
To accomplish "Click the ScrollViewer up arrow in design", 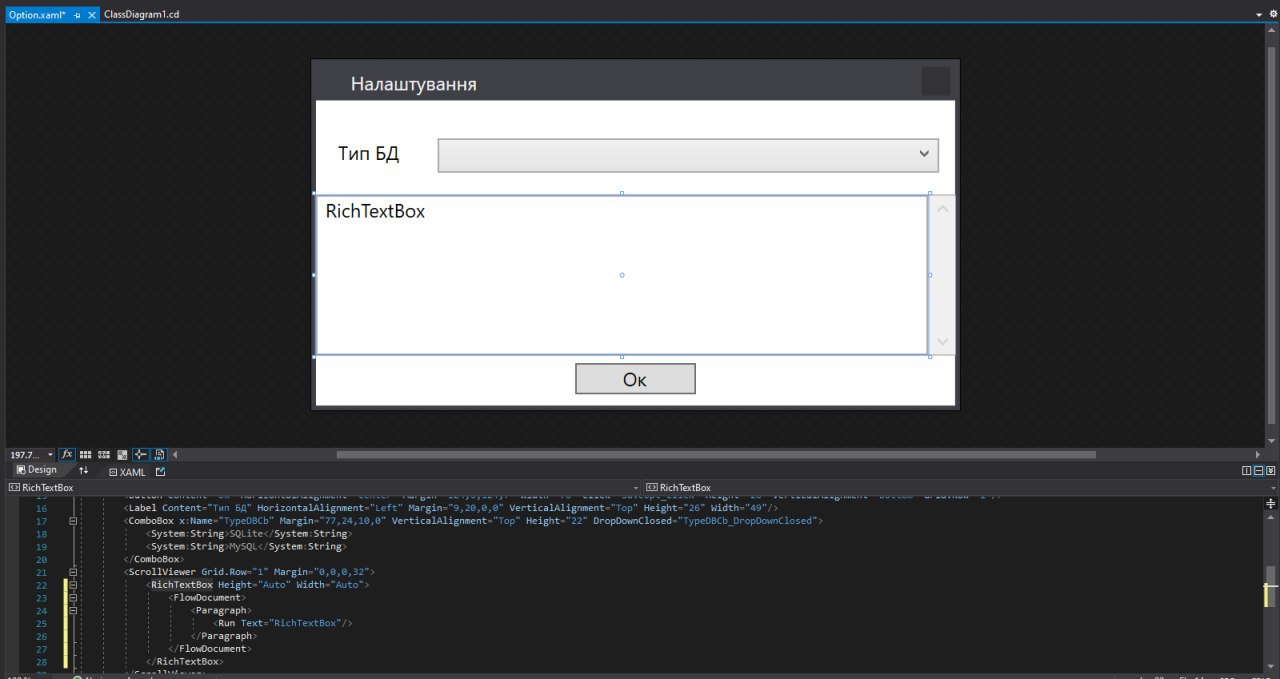I will click(942, 208).
